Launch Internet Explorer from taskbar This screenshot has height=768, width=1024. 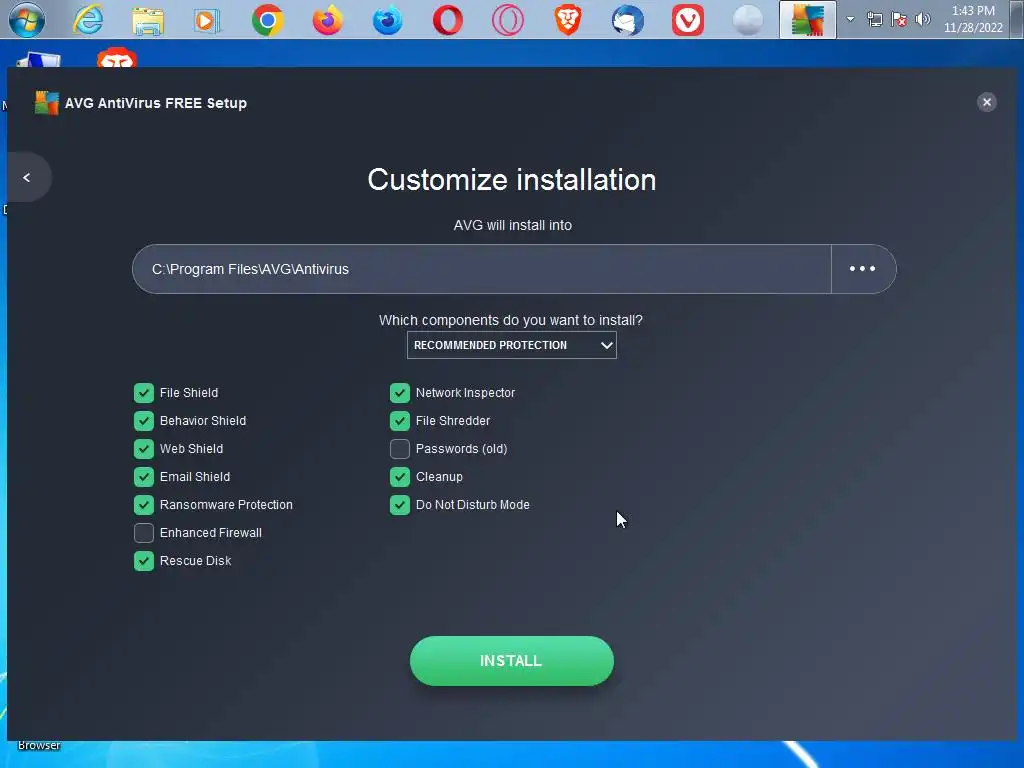(88, 20)
